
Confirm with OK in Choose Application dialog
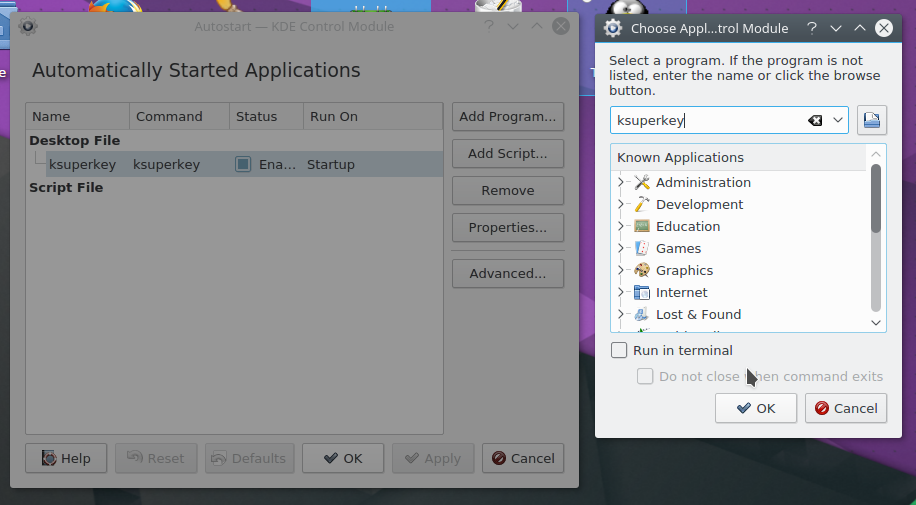755,408
